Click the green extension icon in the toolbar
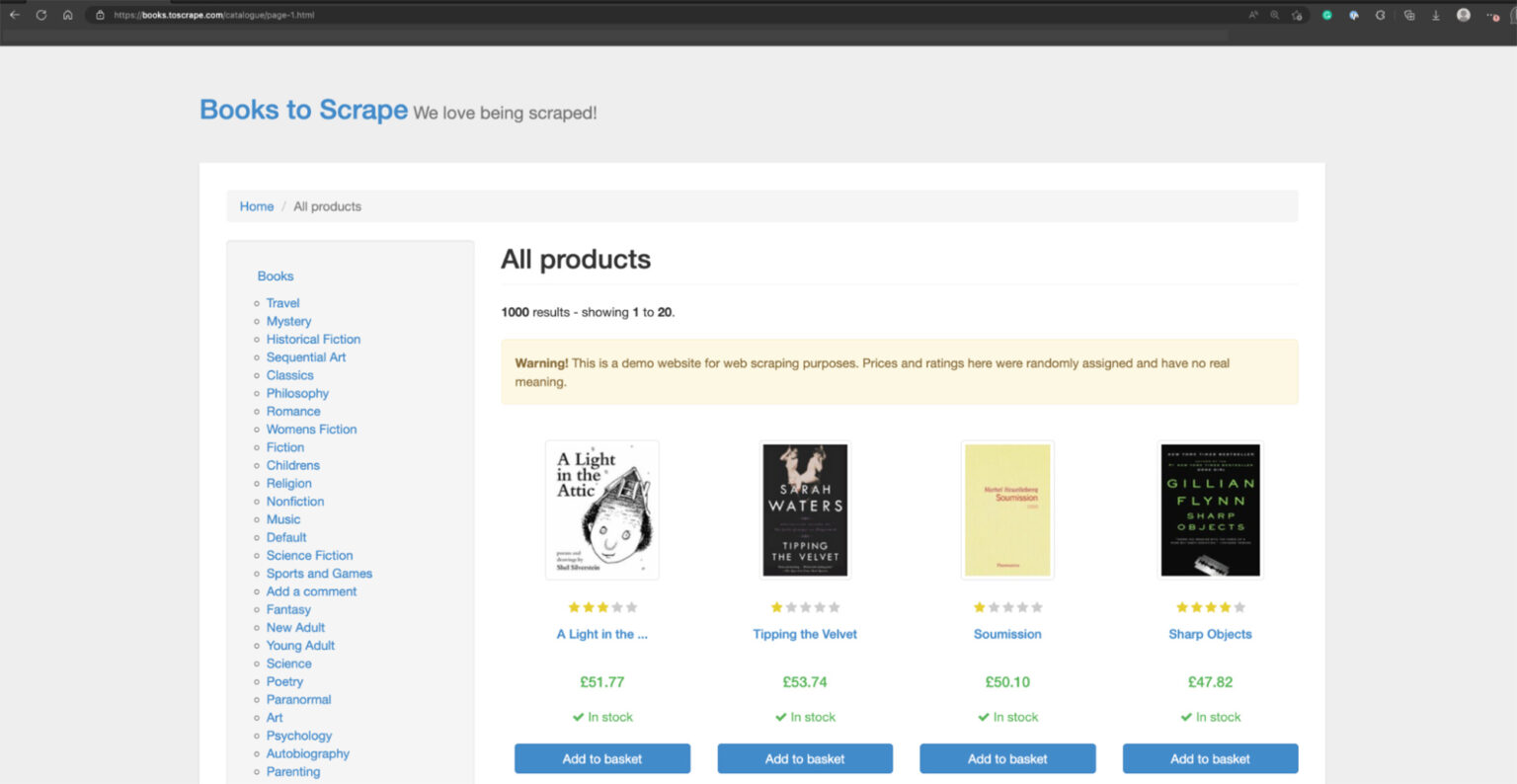The image size is (1517, 784). point(1327,15)
